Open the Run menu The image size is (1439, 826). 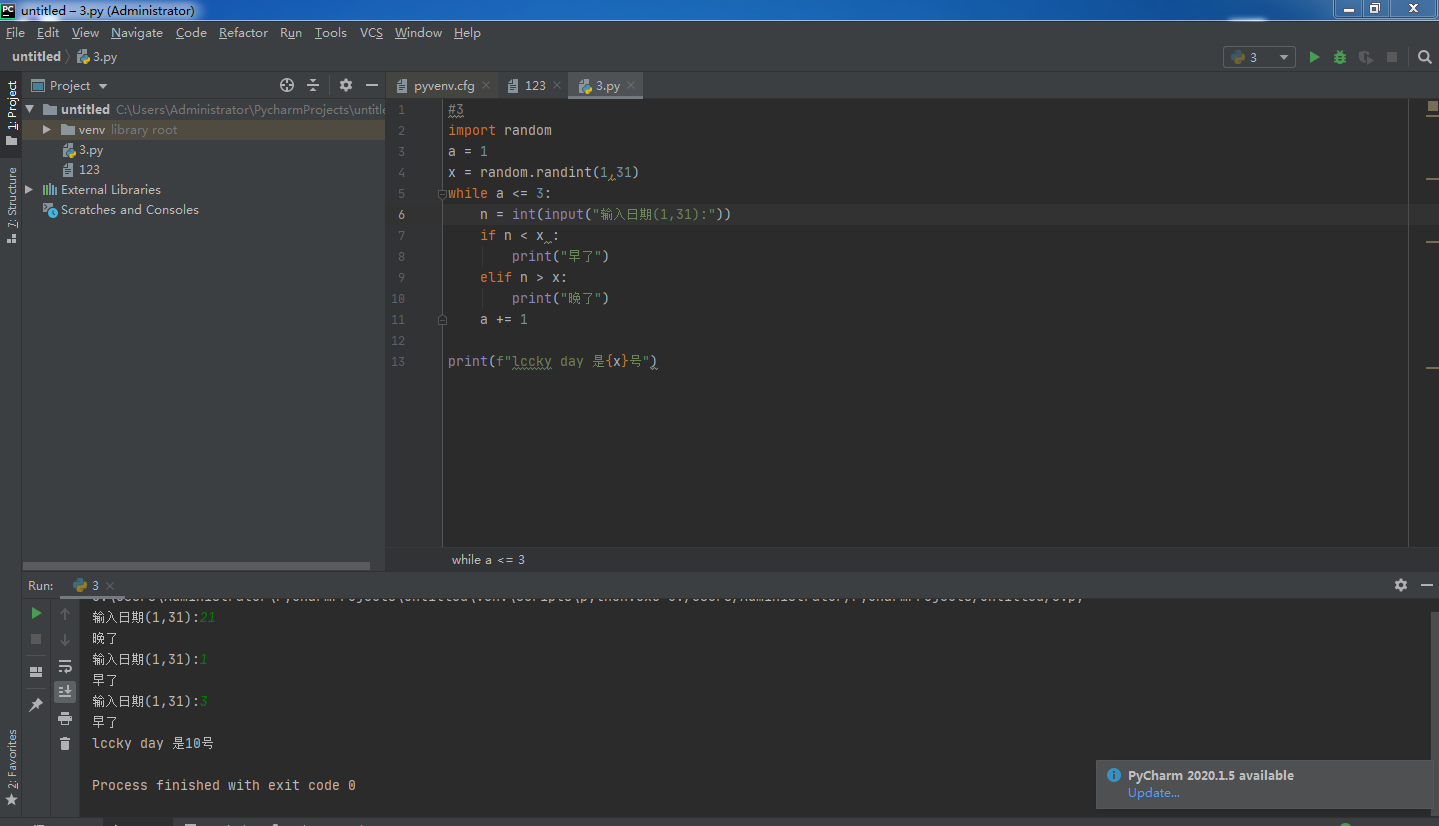coord(291,33)
